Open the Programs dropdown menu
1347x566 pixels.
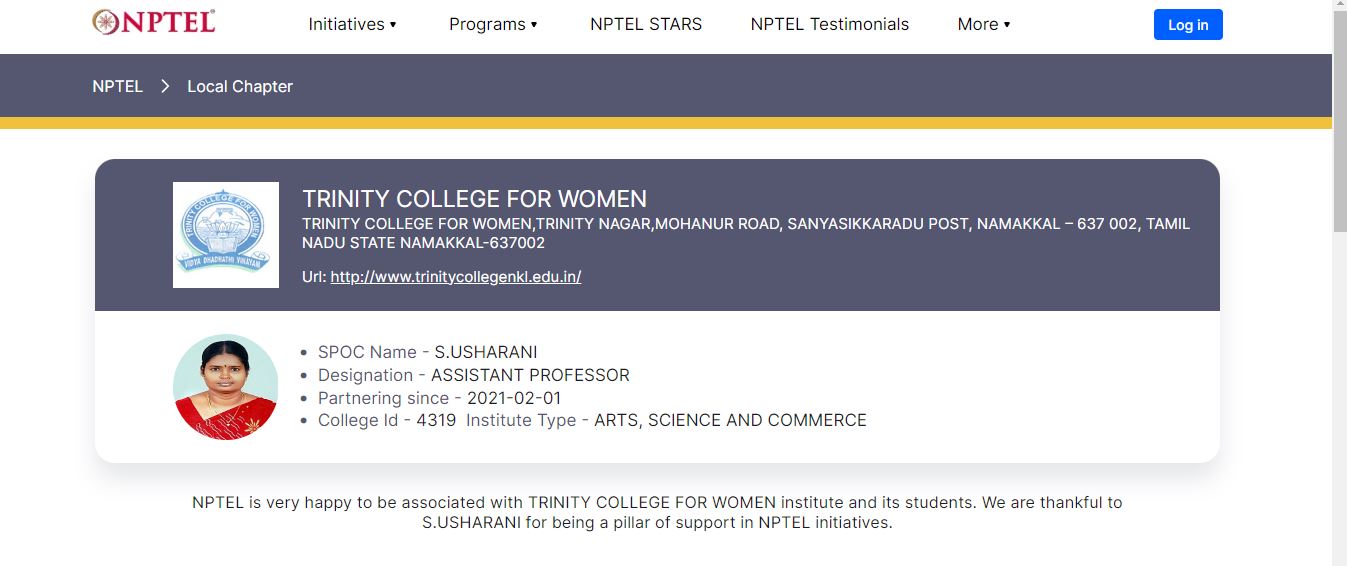click(x=493, y=24)
